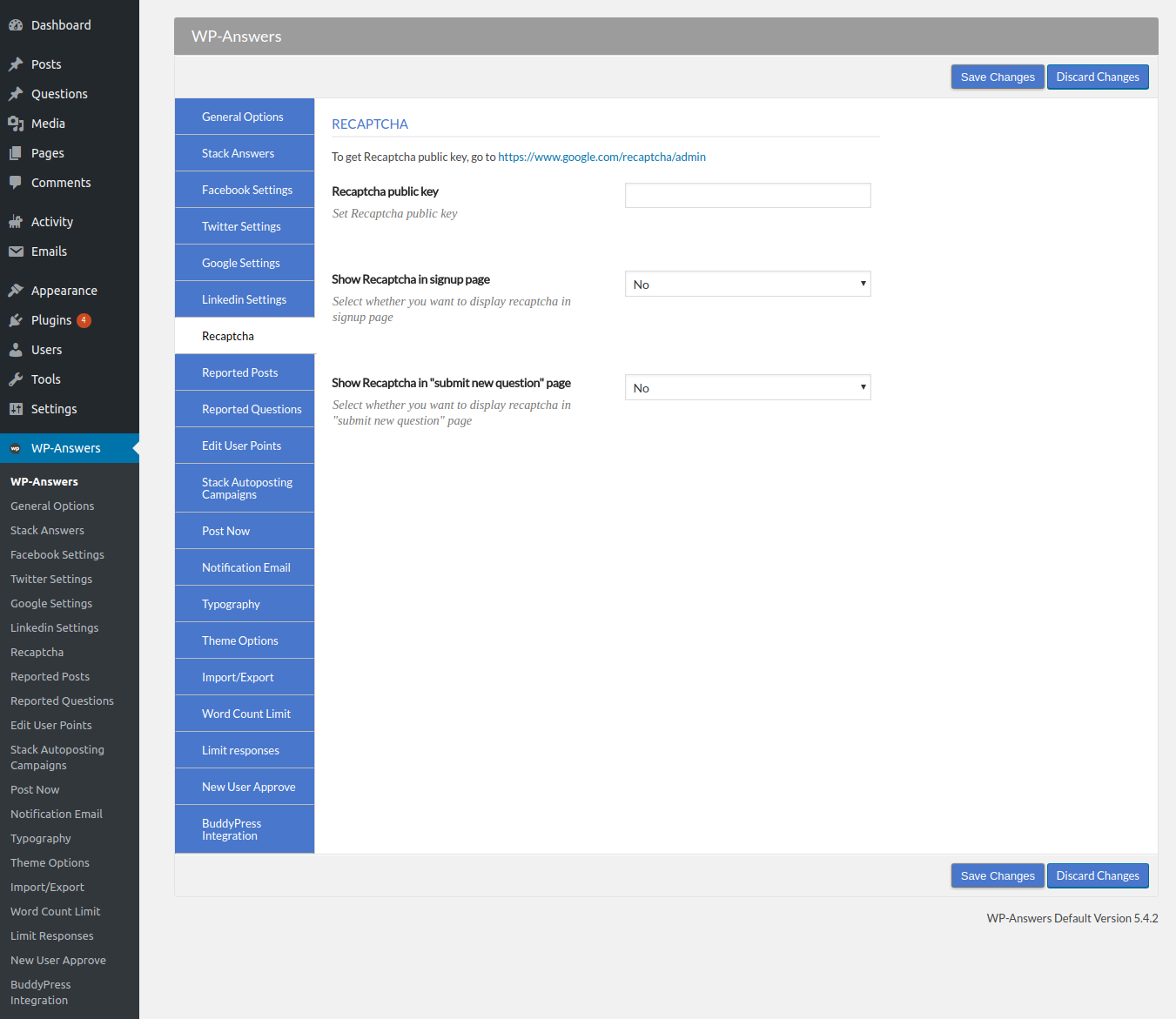Click Post Now in the dark sidebar submenu

coord(35,789)
